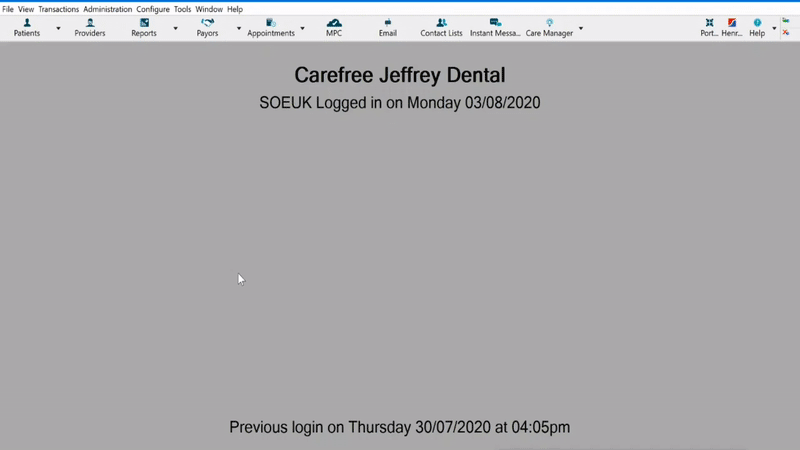Open the Window menu
The width and height of the screenshot is (800, 450).
pyautogui.click(x=209, y=9)
